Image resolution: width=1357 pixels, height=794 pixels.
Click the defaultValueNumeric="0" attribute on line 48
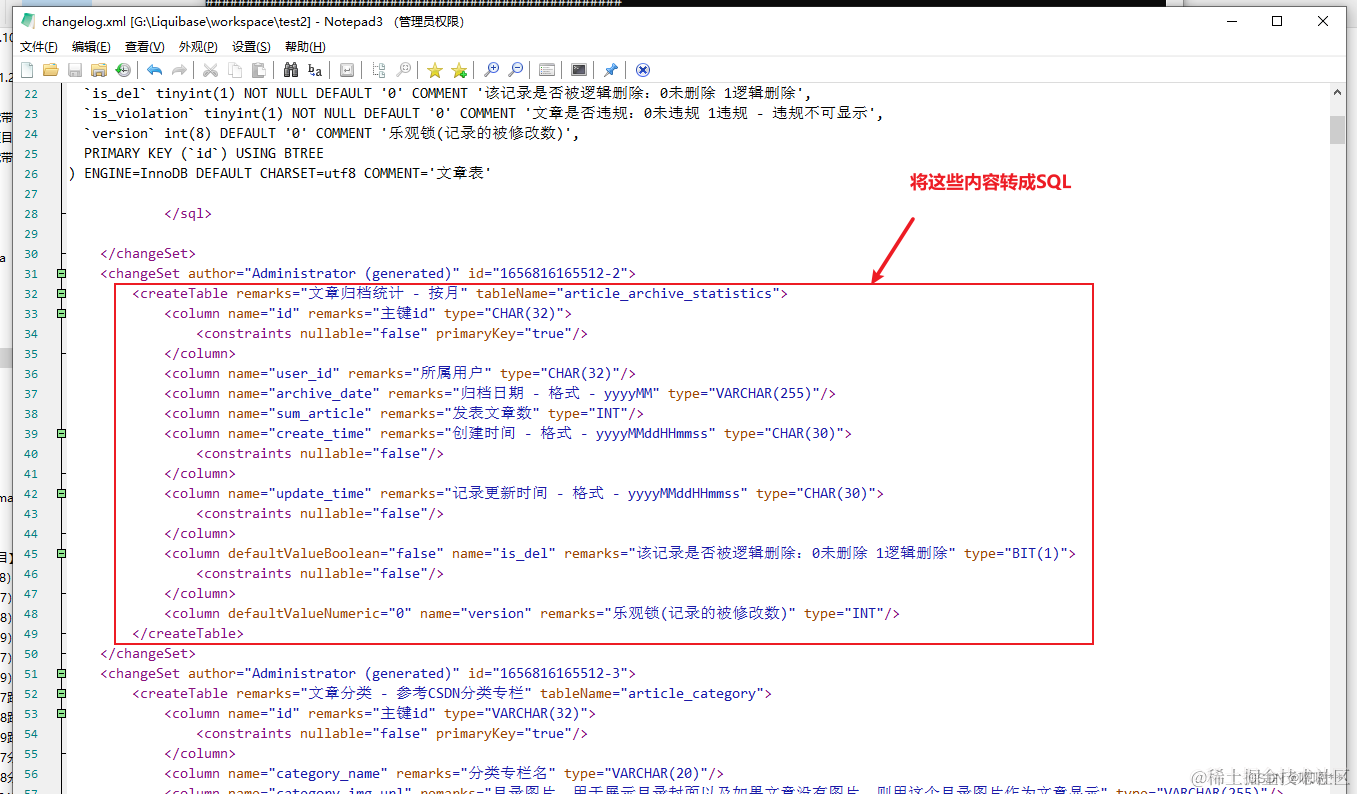point(320,613)
